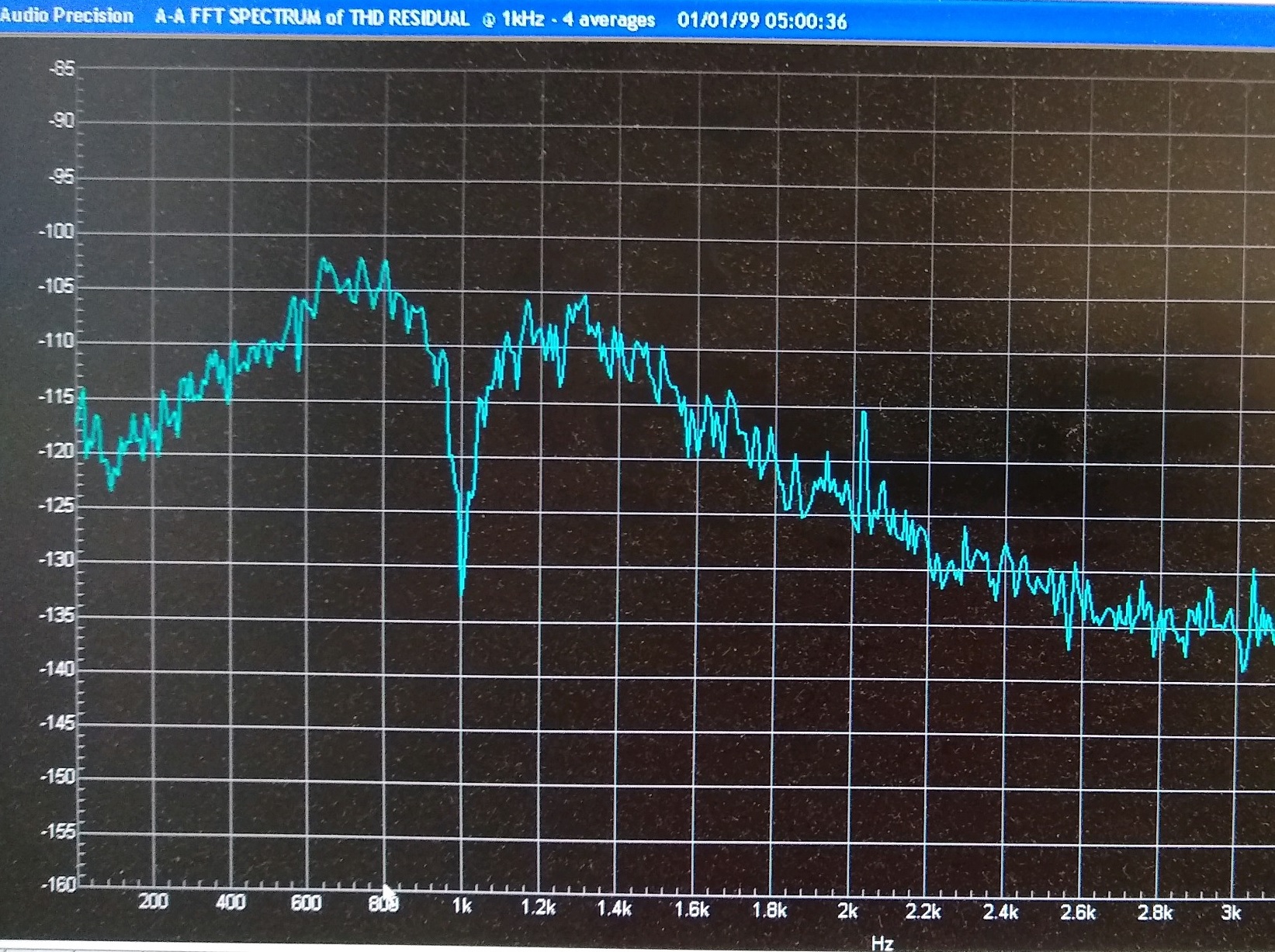The height and width of the screenshot is (952, 1275).
Task: Click the -90 vertical axis label
Action: click(x=62, y=121)
